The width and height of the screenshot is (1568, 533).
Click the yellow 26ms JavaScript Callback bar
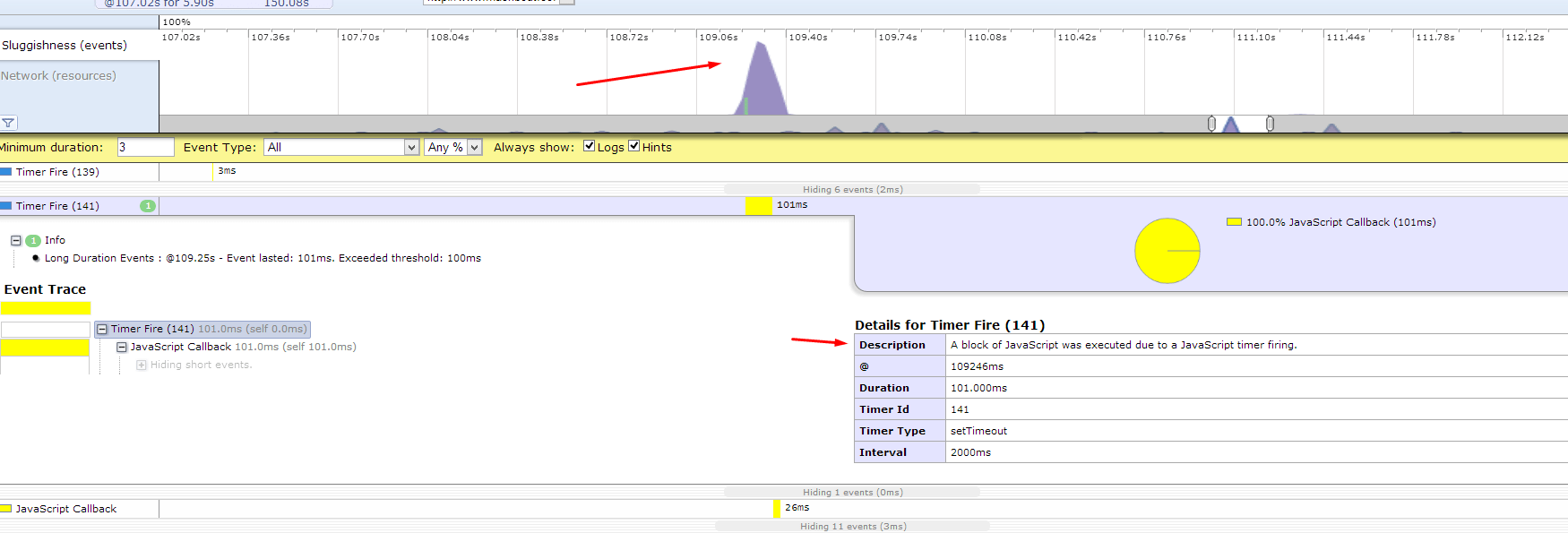tap(777, 509)
